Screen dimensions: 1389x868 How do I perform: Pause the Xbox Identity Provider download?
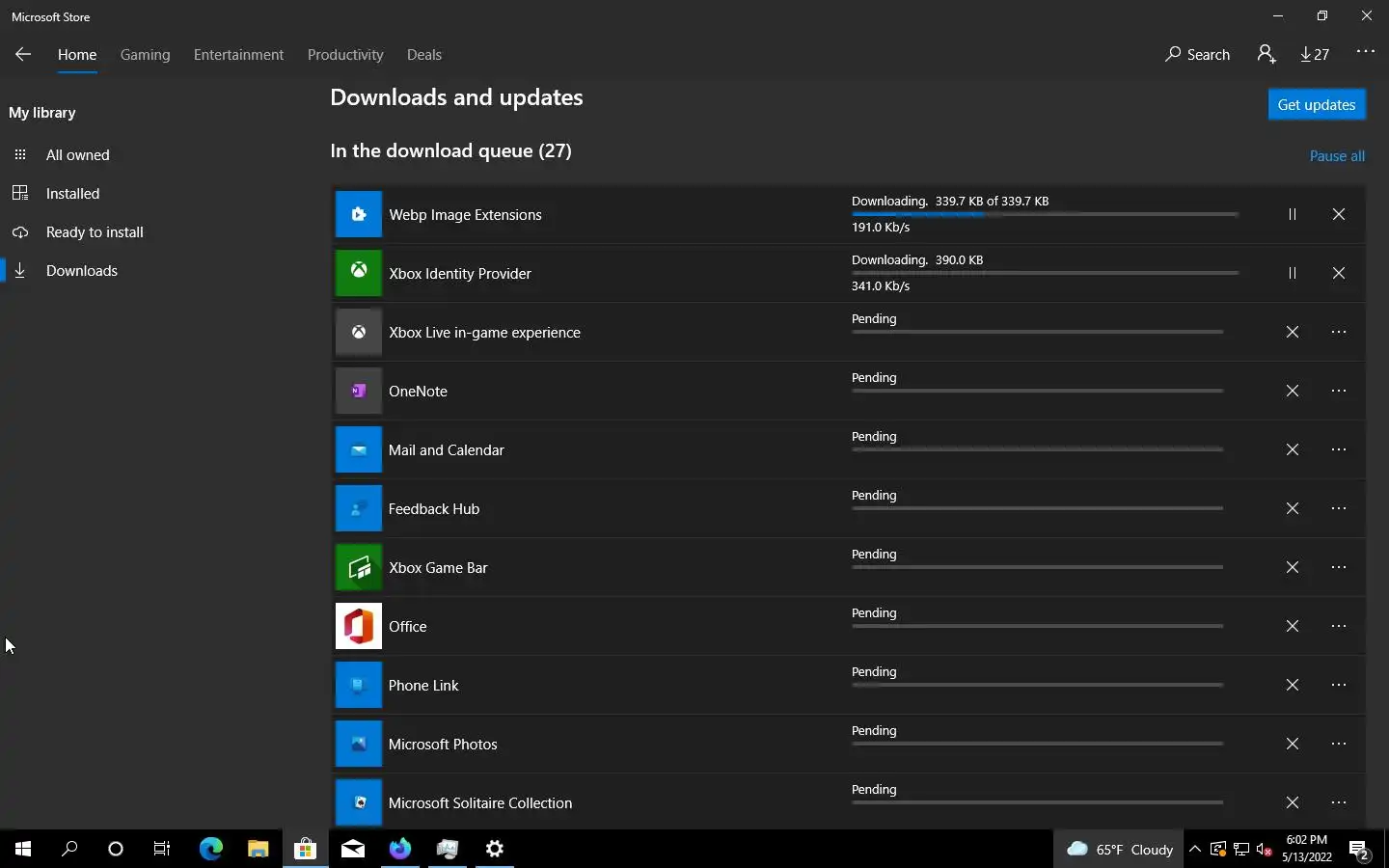pyautogui.click(x=1293, y=273)
